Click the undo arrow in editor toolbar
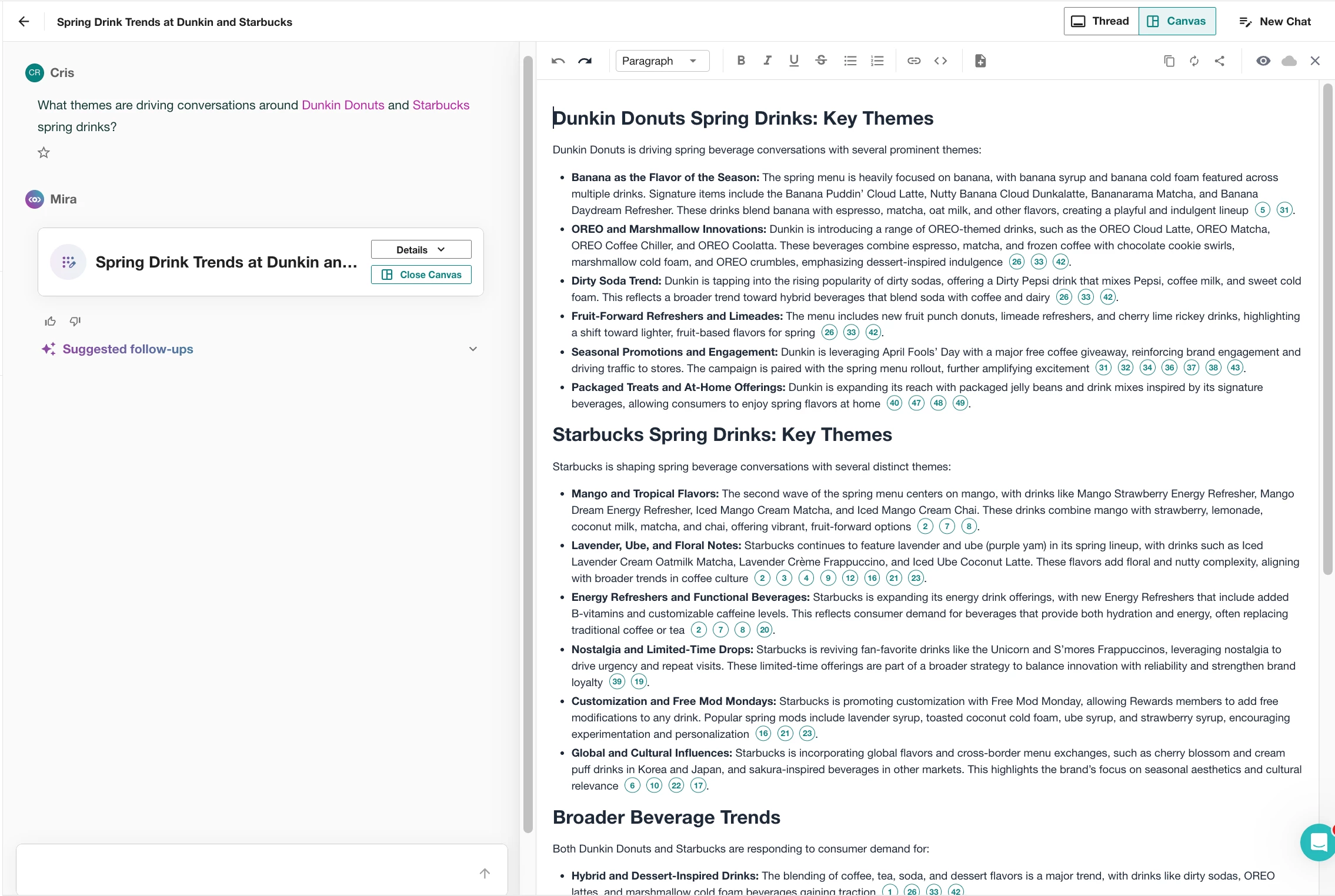The width and height of the screenshot is (1335, 896). click(x=558, y=61)
